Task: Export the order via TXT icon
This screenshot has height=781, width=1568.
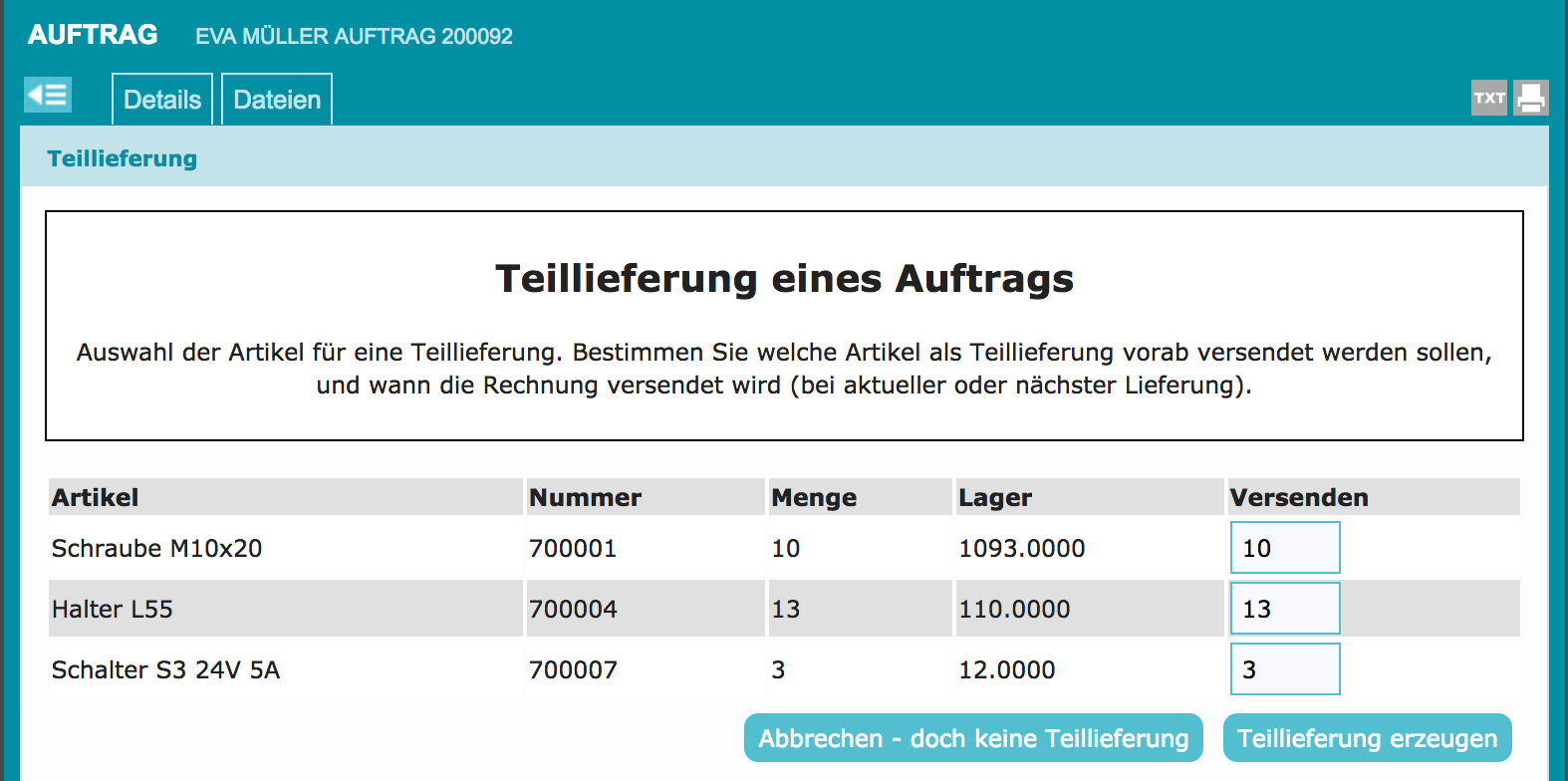Action: [1489, 98]
